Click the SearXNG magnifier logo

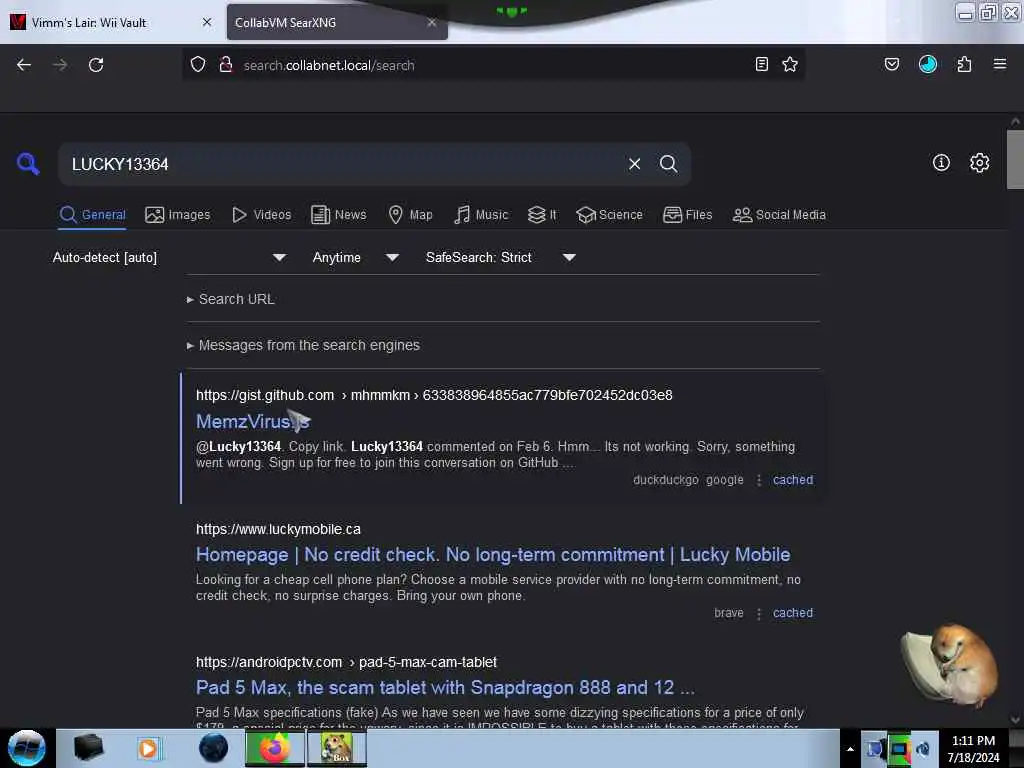28,163
